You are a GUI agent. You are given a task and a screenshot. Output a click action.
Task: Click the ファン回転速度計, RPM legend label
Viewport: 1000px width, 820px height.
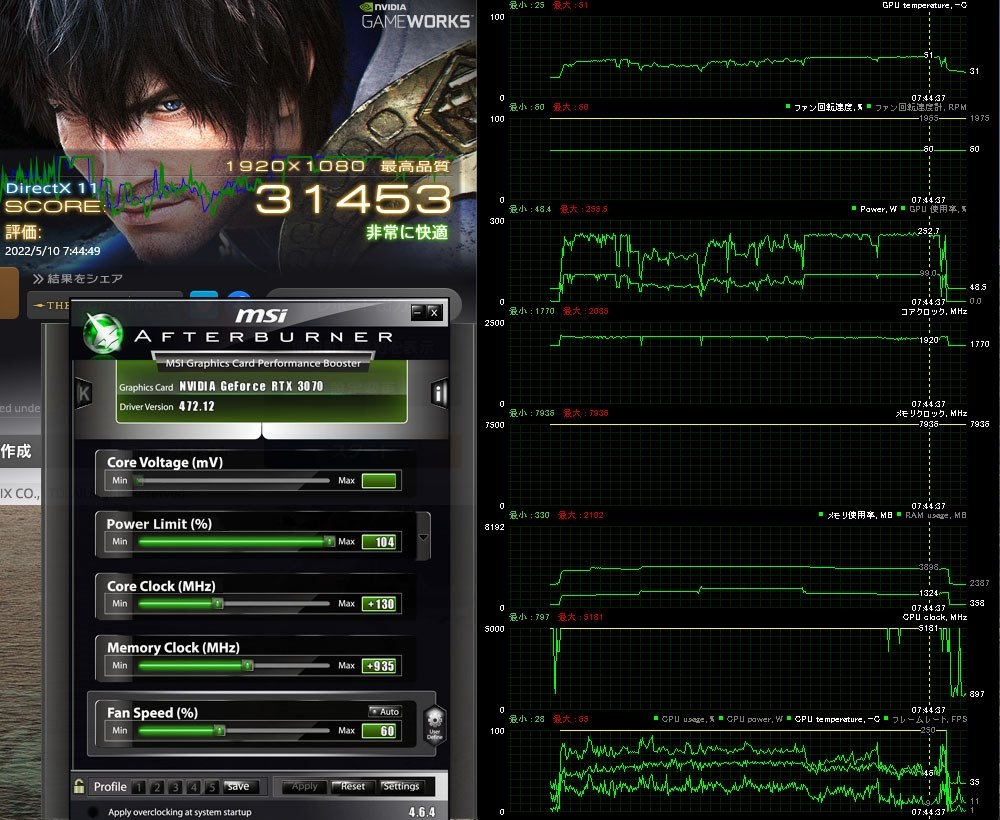pyautogui.click(x=920, y=107)
